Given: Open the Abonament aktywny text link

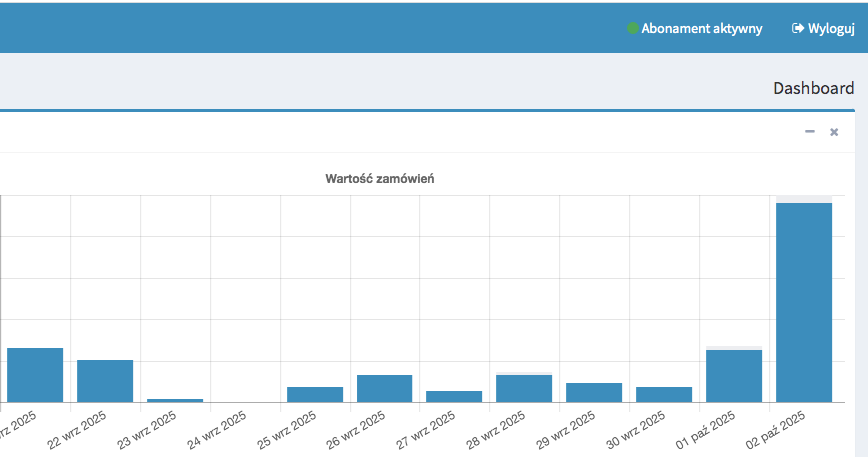Looking at the screenshot, I should pos(702,29).
